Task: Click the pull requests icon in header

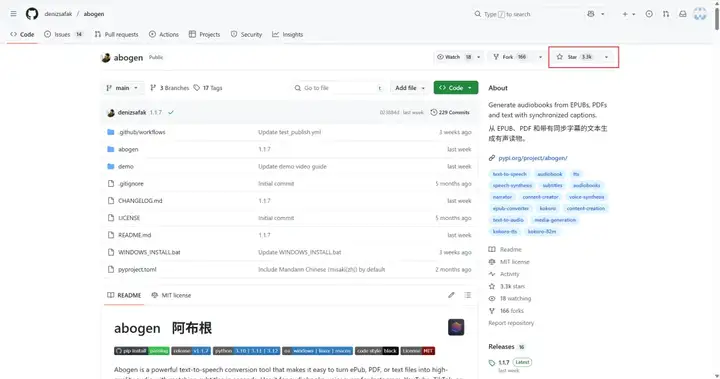Action: (666, 14)
